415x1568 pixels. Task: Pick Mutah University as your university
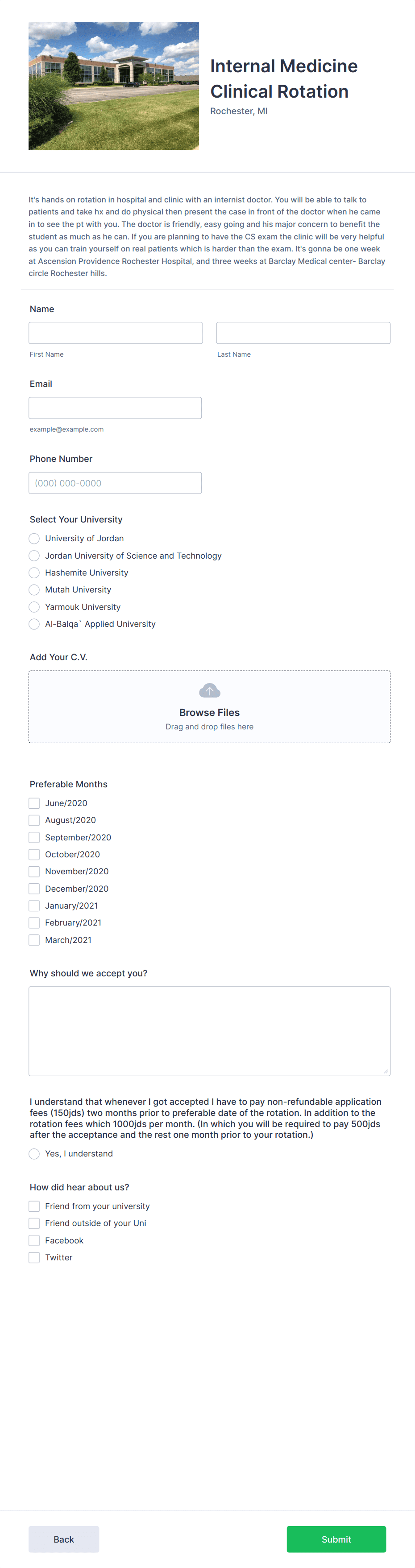(x=34, y=590)
